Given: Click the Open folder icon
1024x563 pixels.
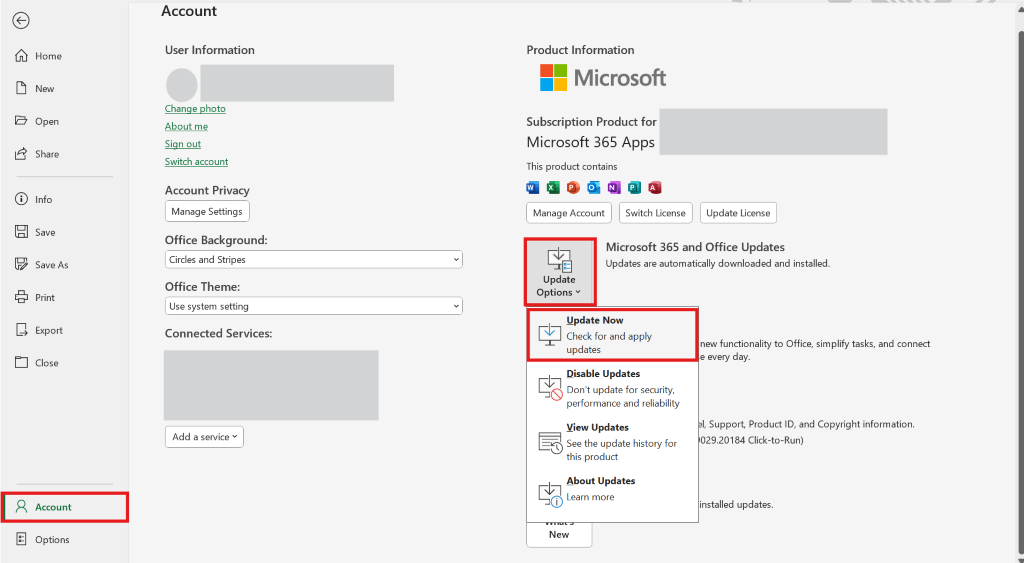Looking at the screenshot, I should [x=22, y=121].
